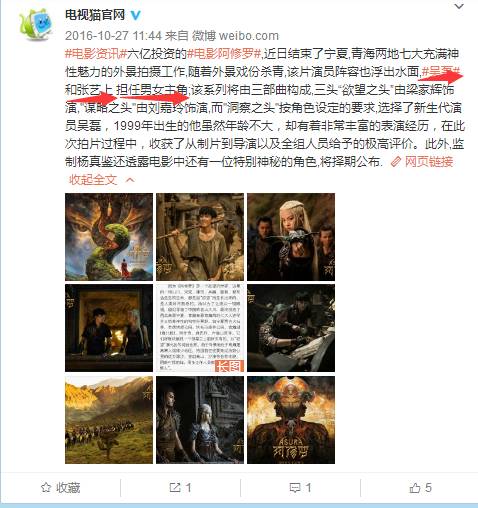Click the collapse arrow beside 收起全文
Viewport: 478px width, 508px height.
tap(130, 180)
